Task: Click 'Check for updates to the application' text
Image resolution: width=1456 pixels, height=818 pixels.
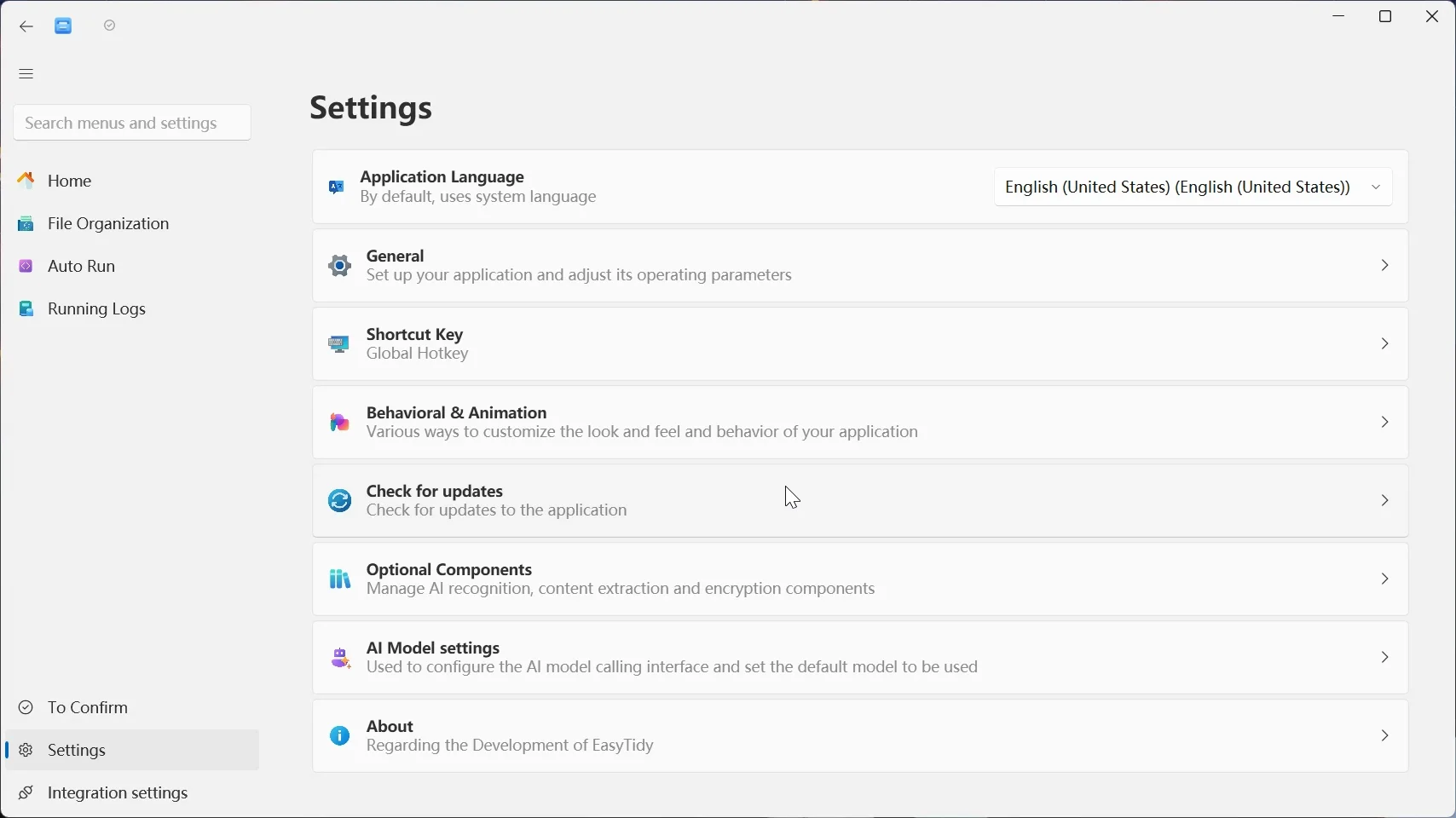Action: (x=497, y=512)
